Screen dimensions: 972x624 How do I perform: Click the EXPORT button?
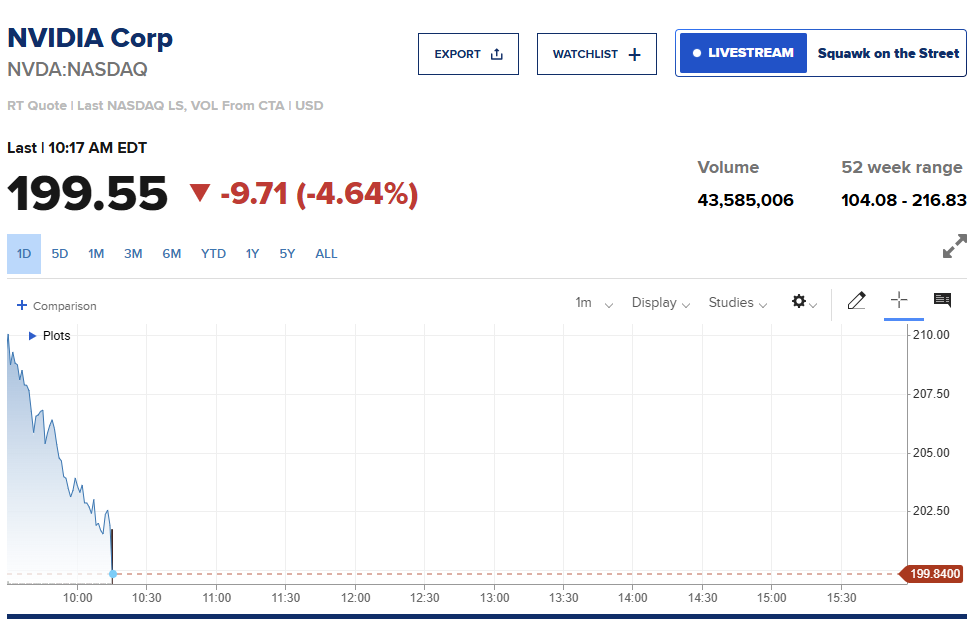(x=468, y=54)
